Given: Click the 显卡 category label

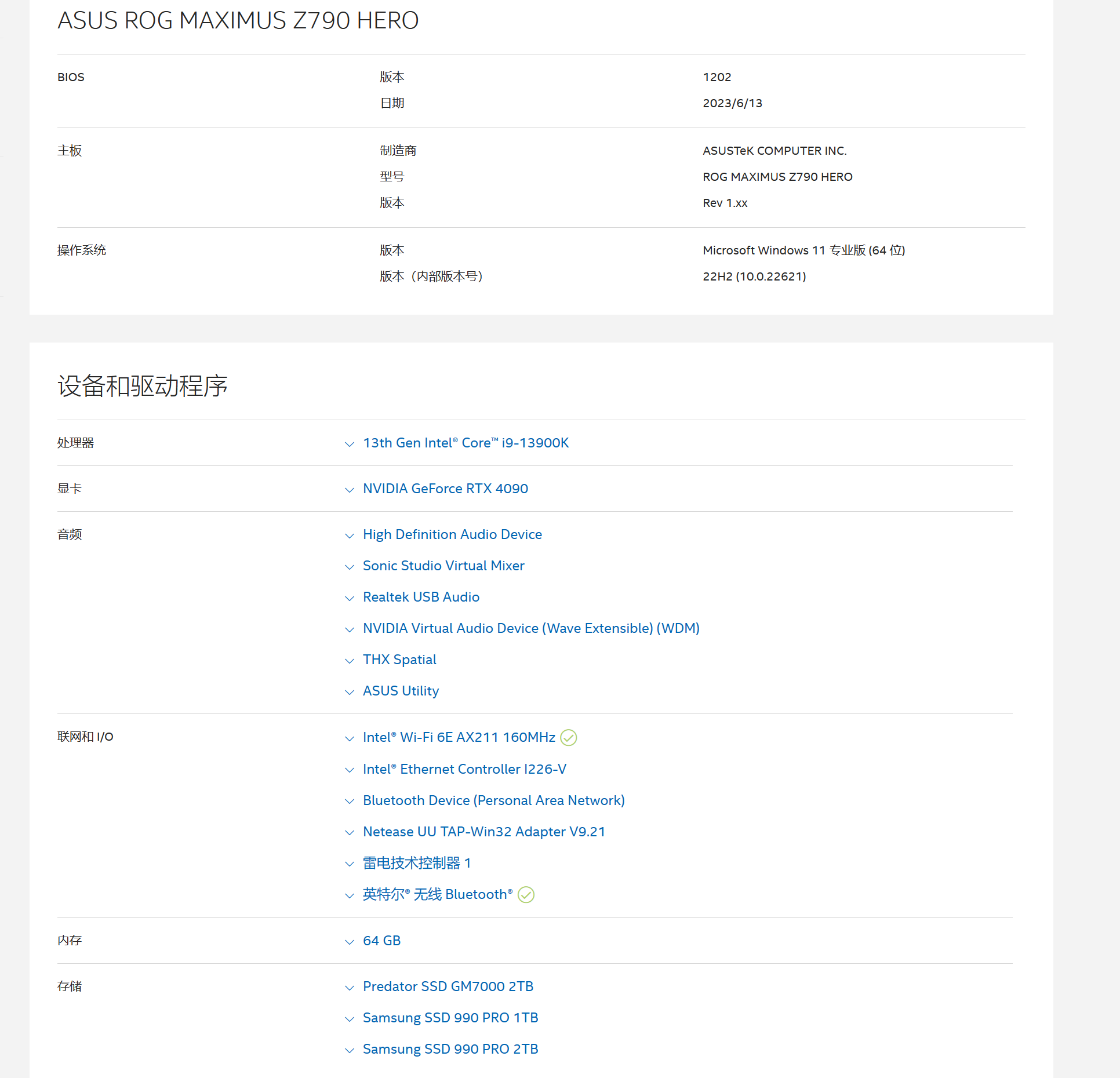Looking at the screenshot, I should [x=70, y=489].
